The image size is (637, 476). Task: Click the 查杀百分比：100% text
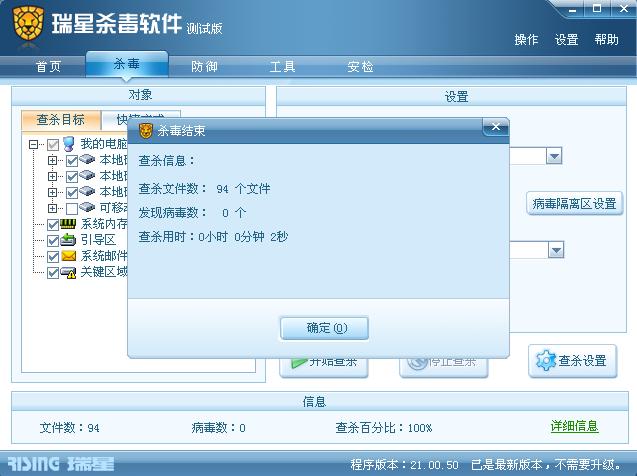coord(384,428)
